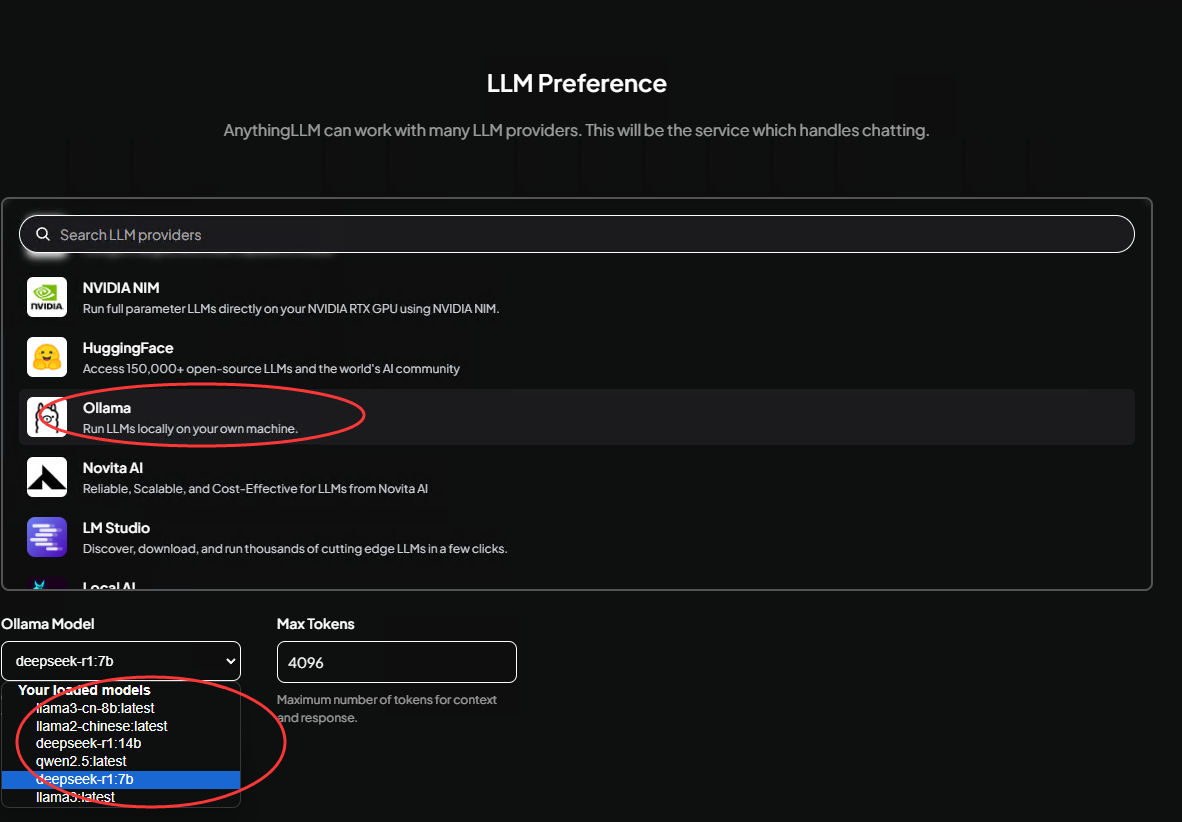
Task: Select NVIDIA NIM provider title
Action: [121, 288]
